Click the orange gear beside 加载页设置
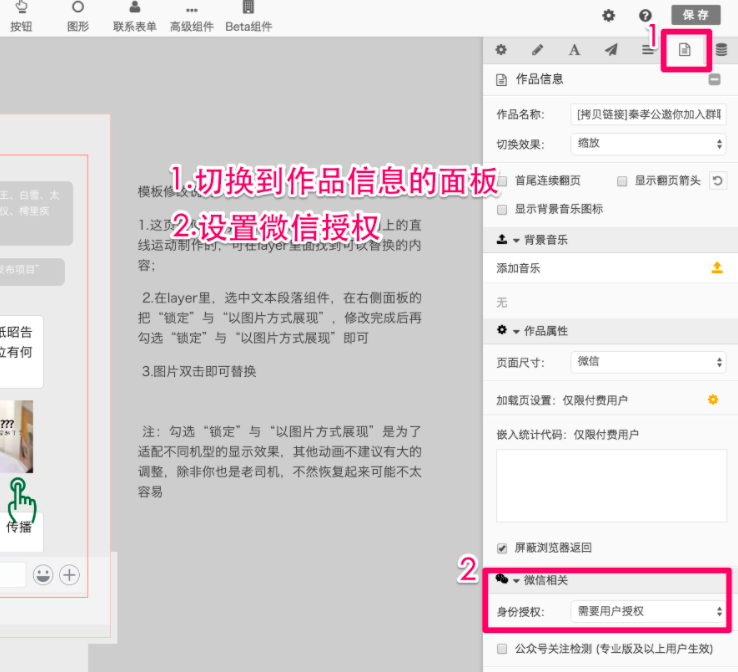This screenshot has width=738, height=672. point(713,400)
